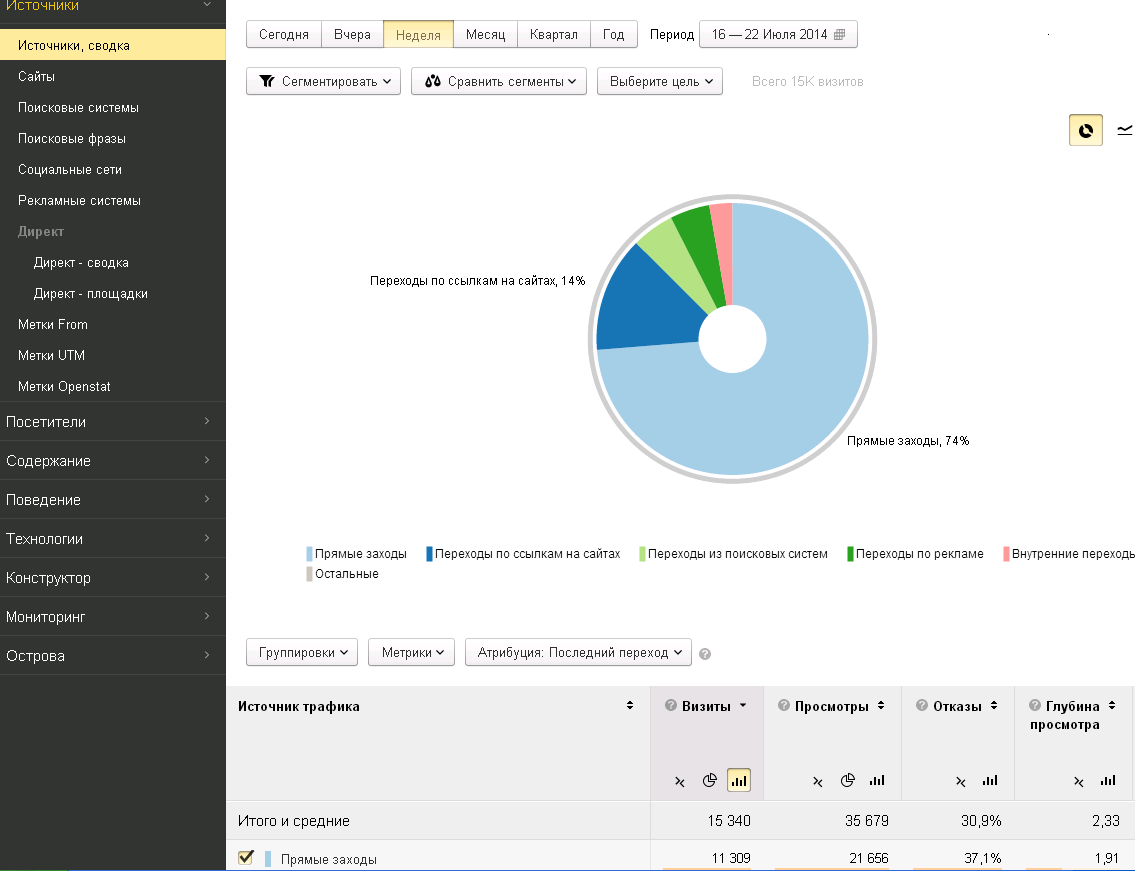Open the 16 — 22 Июля 2014 date picker
The width and height of the screenshot is (1135, 871).
[777, 35]
